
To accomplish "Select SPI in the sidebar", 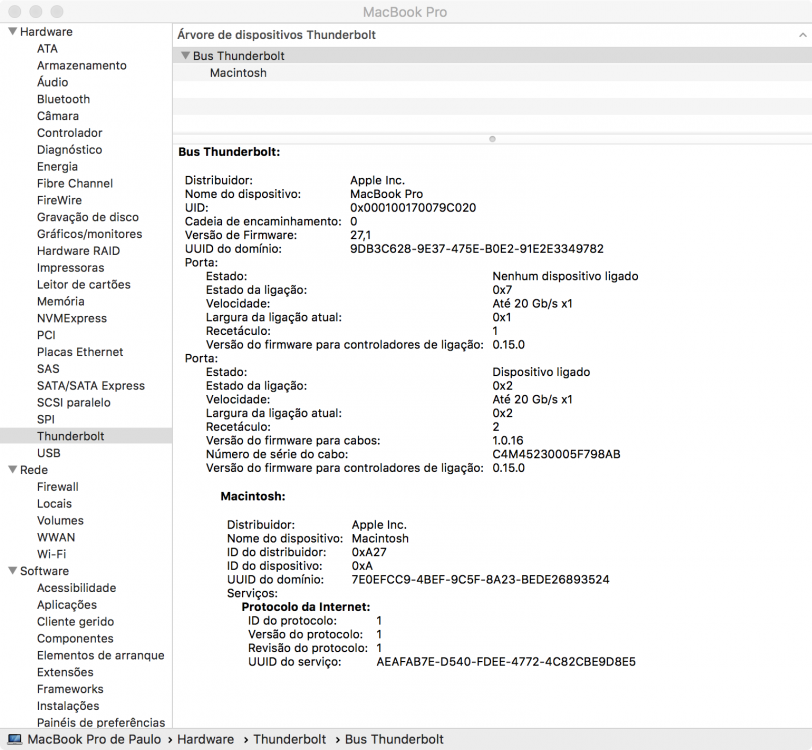I will 46,419.
